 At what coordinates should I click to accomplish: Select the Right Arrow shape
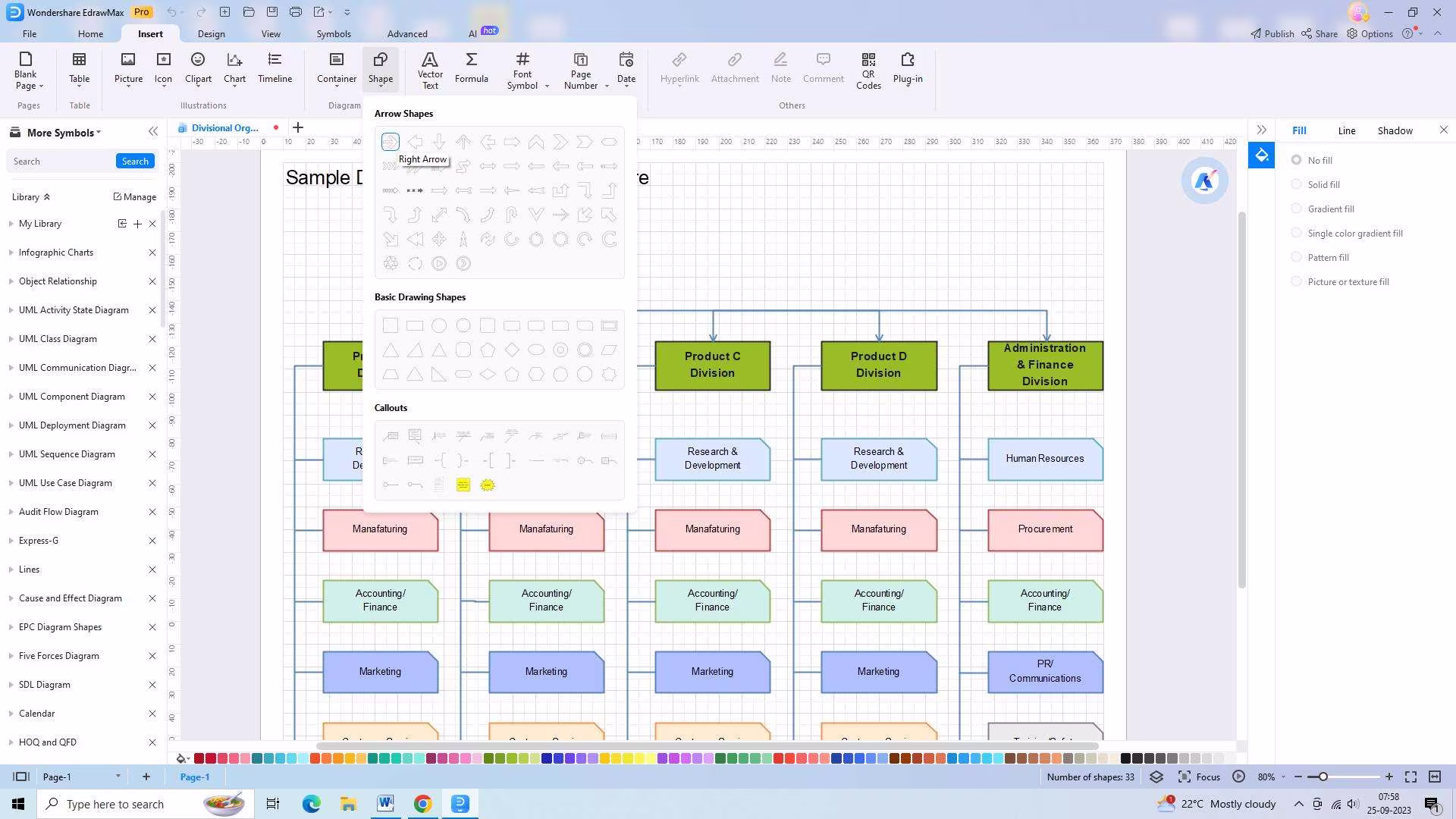[x=390, y=142]
